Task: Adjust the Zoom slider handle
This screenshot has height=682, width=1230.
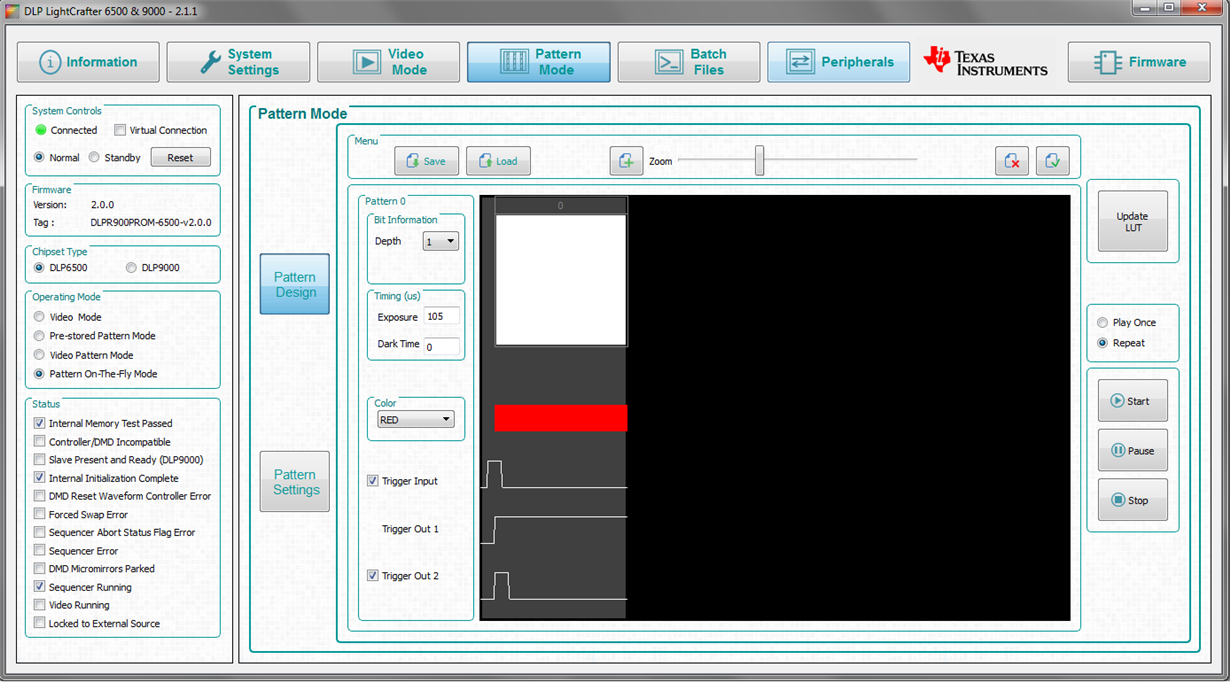Action: (x=760, y=160)
